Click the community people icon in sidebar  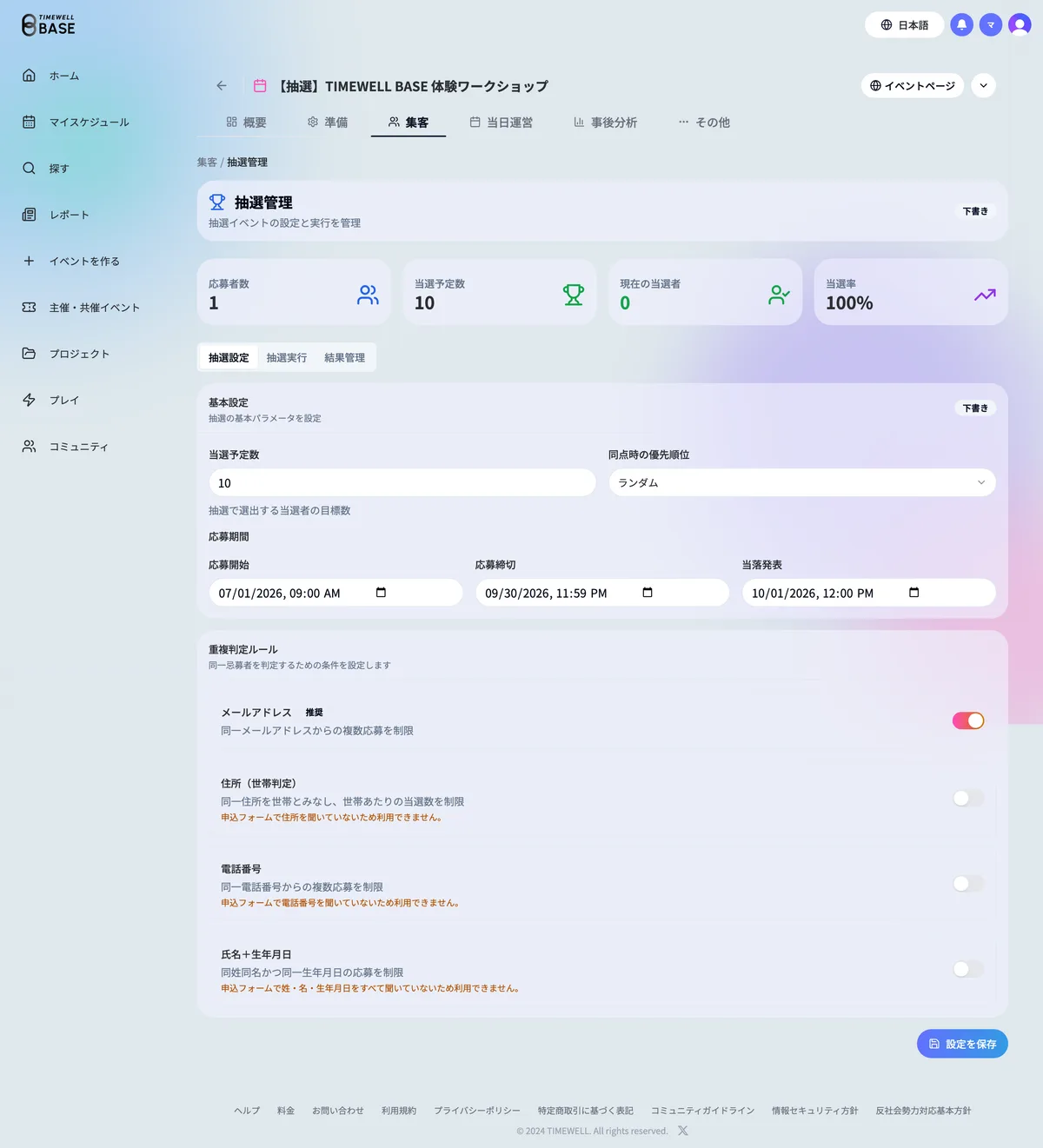29,446
